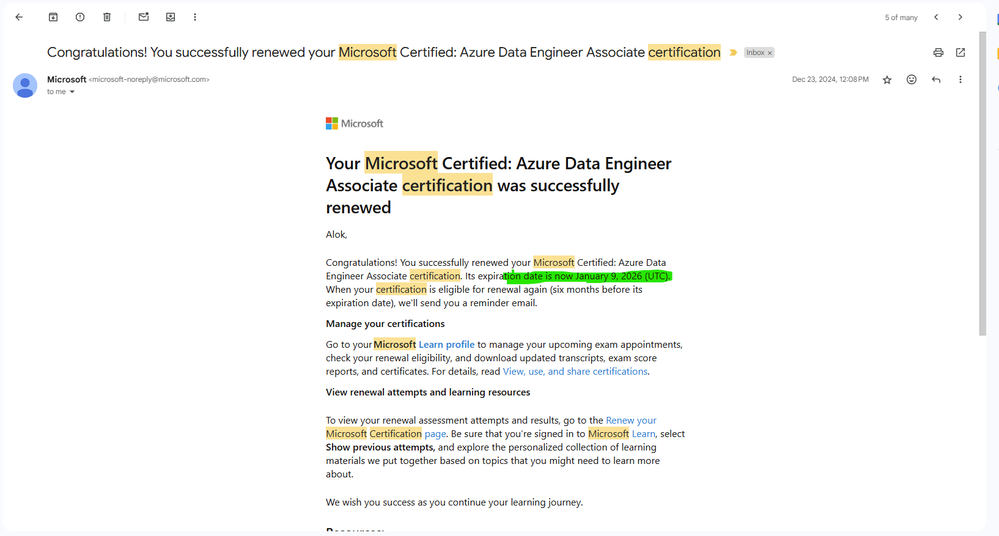Click the sender address microsoft-noreply@microsoft.com
This screenshot has width=999, height=536.
pos(149,80)
